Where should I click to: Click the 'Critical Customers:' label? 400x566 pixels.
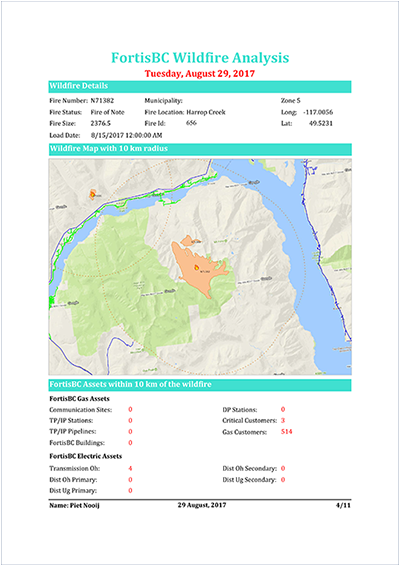(250, 421)
